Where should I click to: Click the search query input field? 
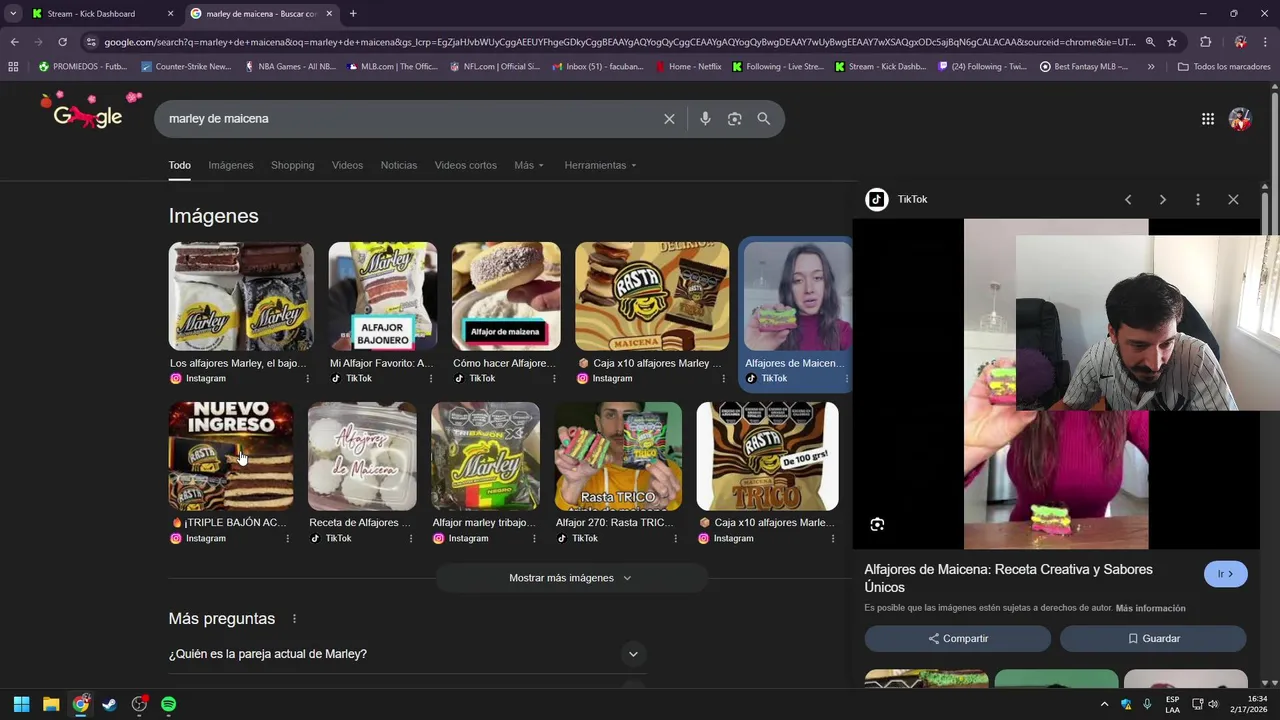point(410,119)
